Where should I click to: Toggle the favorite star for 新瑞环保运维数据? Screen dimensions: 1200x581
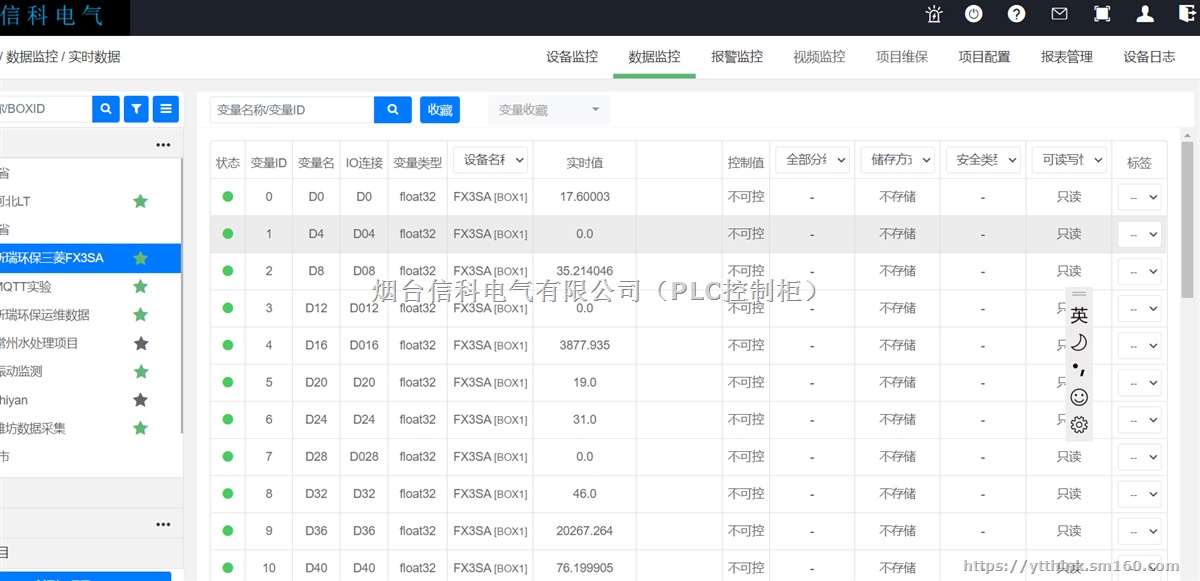[141, 314]
